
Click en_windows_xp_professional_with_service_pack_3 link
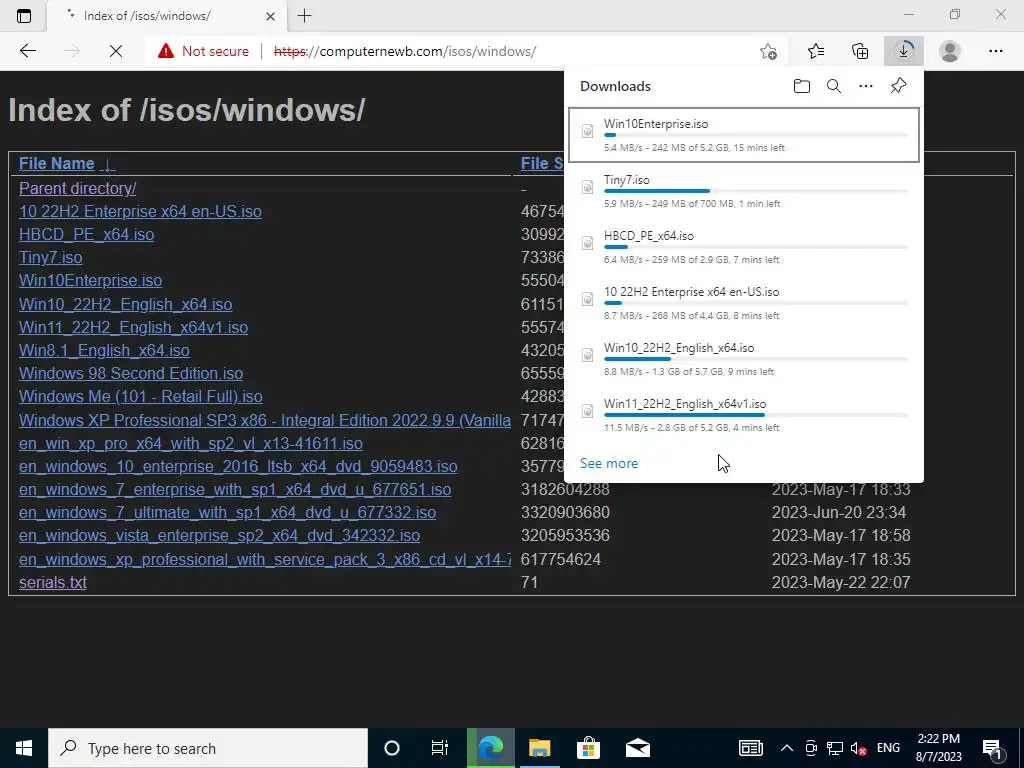[x=264, y=559]
